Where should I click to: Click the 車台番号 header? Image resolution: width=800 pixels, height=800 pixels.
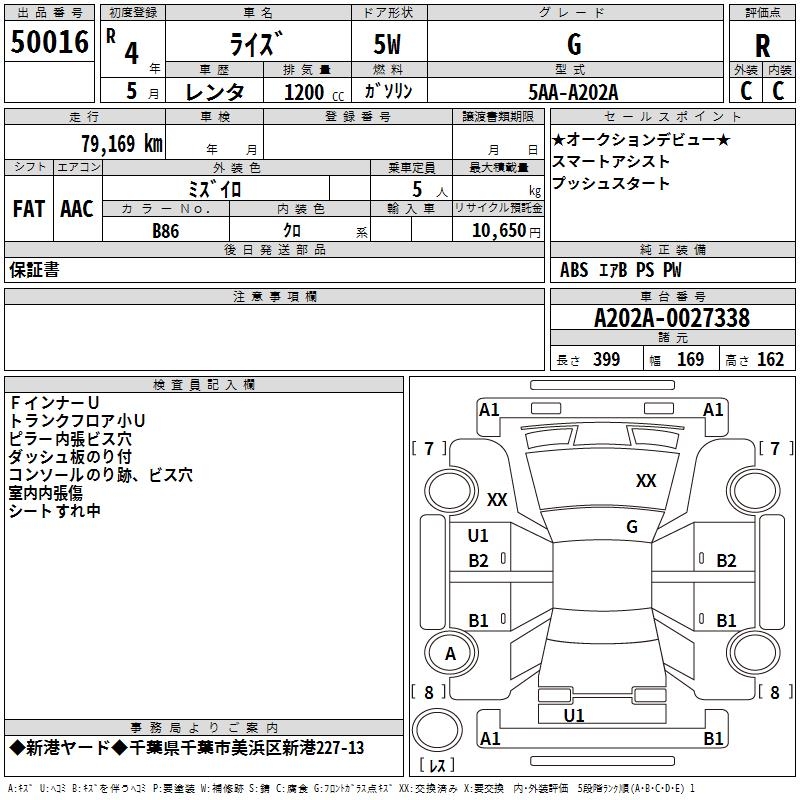[x=672, y=296]
